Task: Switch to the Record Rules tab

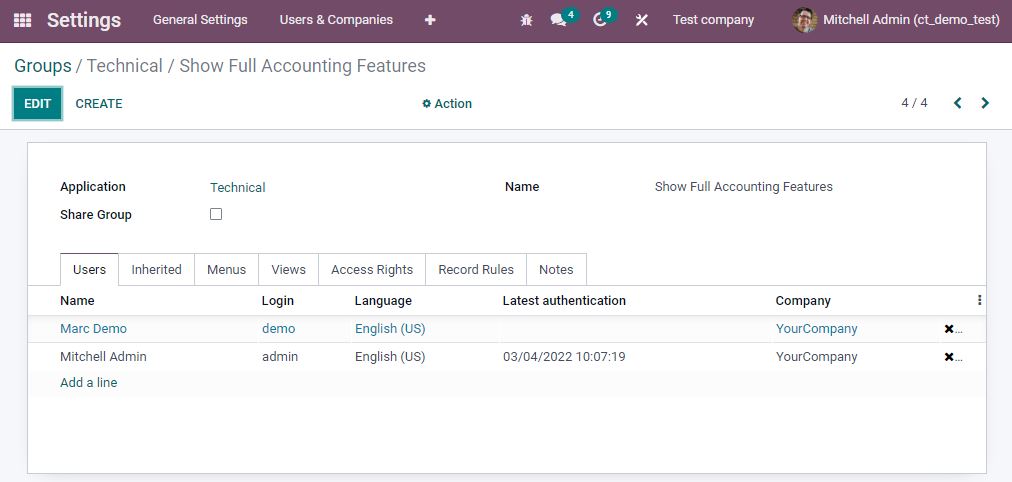Action: tap(476, 270)
